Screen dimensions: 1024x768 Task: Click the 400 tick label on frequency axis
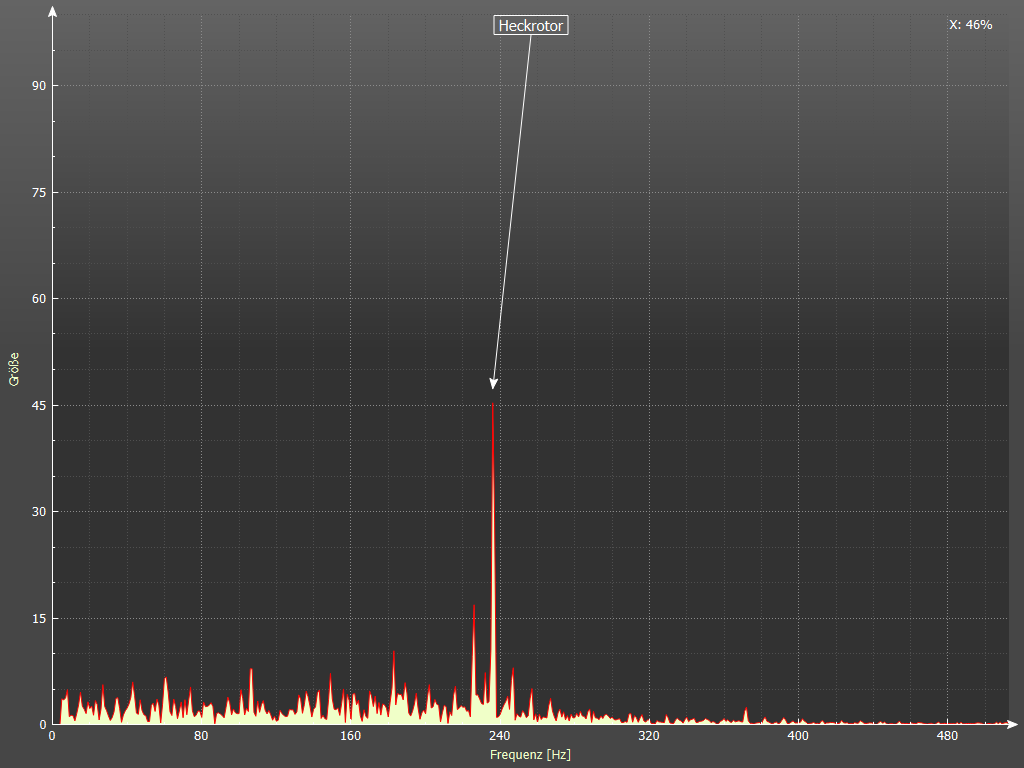click(x=798, y=737)
